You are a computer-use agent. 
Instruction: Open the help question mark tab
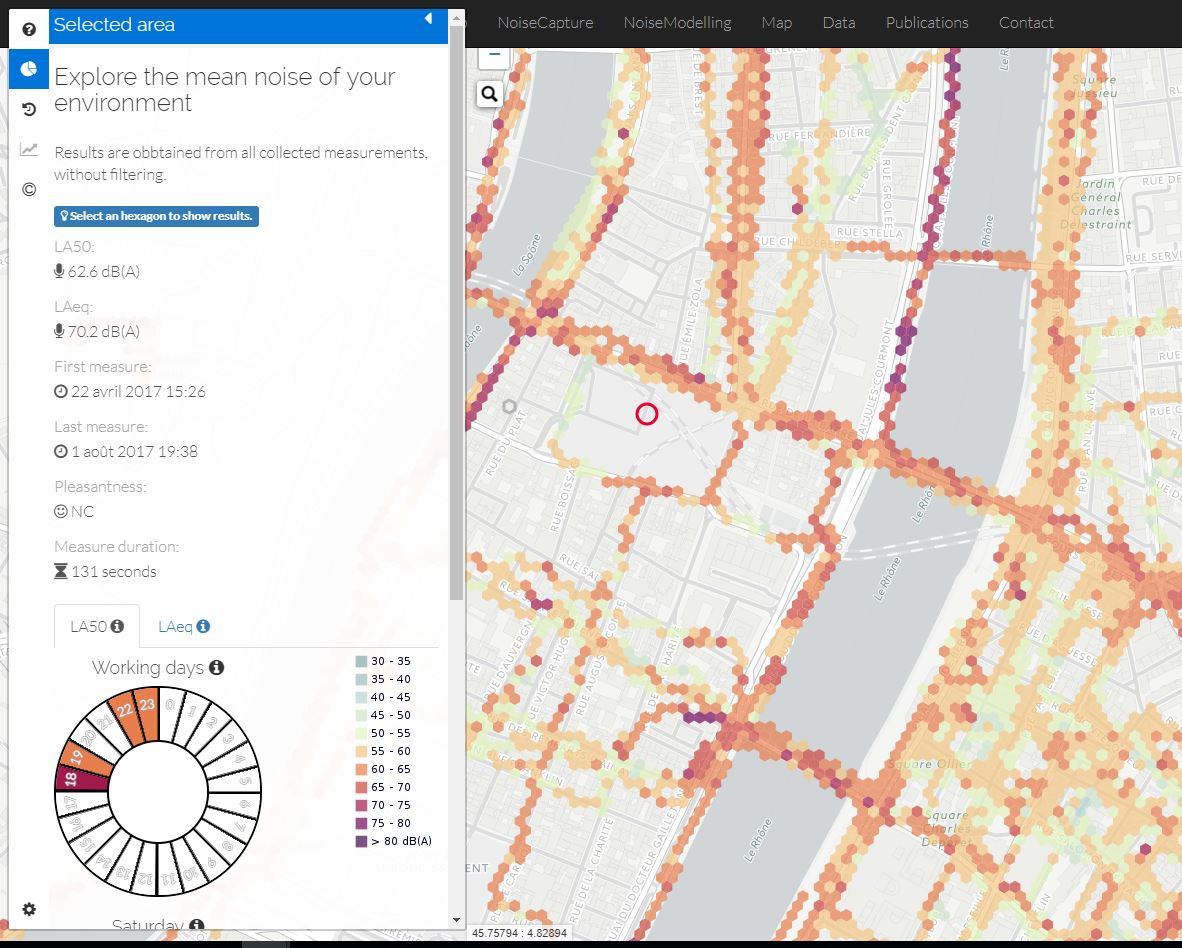pos(29,29)
